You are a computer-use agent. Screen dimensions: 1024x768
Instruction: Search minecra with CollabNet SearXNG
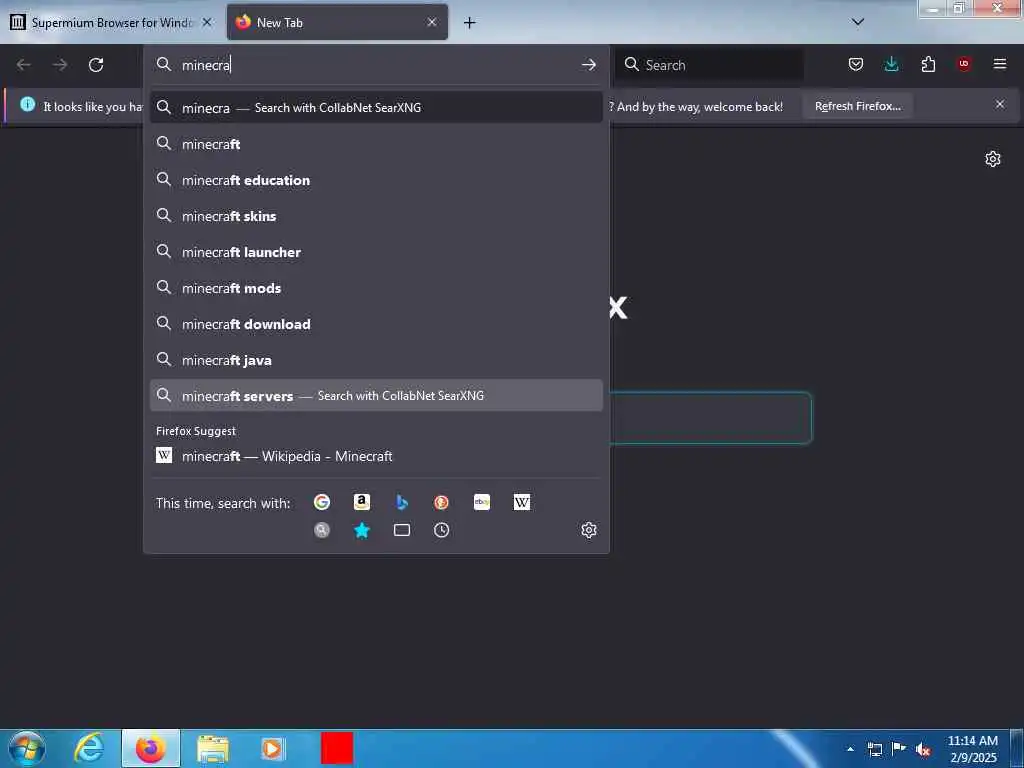pyautogui.click(x=376, y=108)
